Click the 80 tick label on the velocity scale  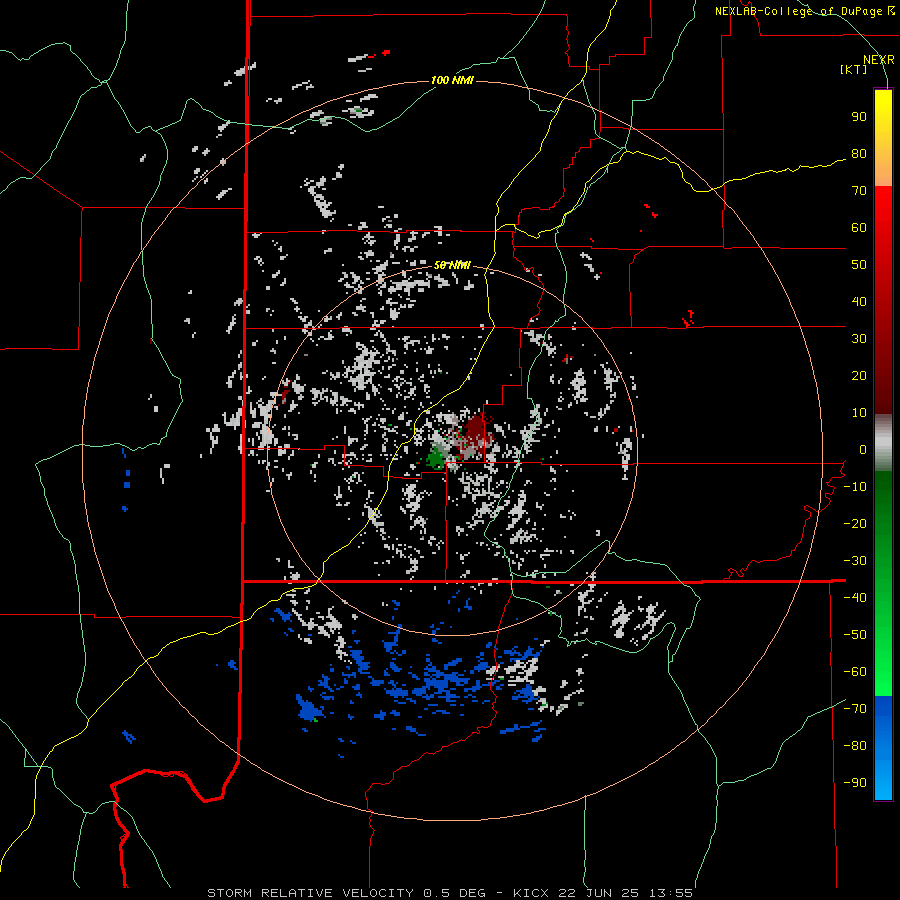click(x=859, y=154)
